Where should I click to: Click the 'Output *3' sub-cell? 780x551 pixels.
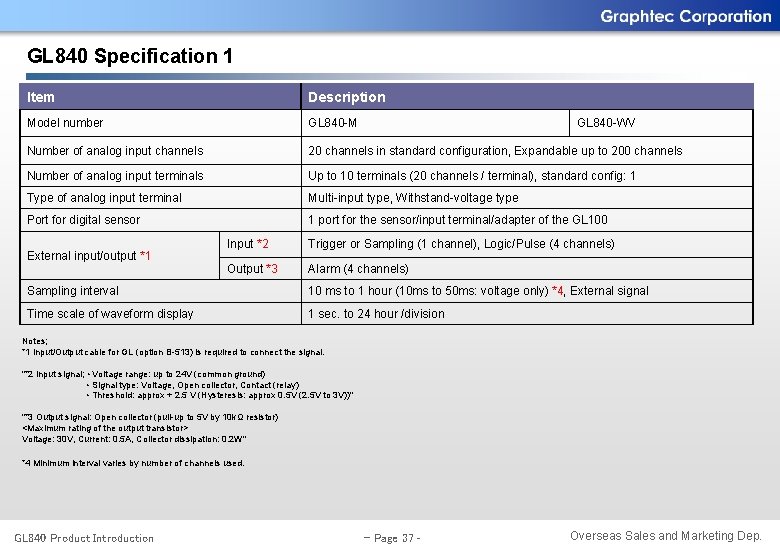point(260,269)
